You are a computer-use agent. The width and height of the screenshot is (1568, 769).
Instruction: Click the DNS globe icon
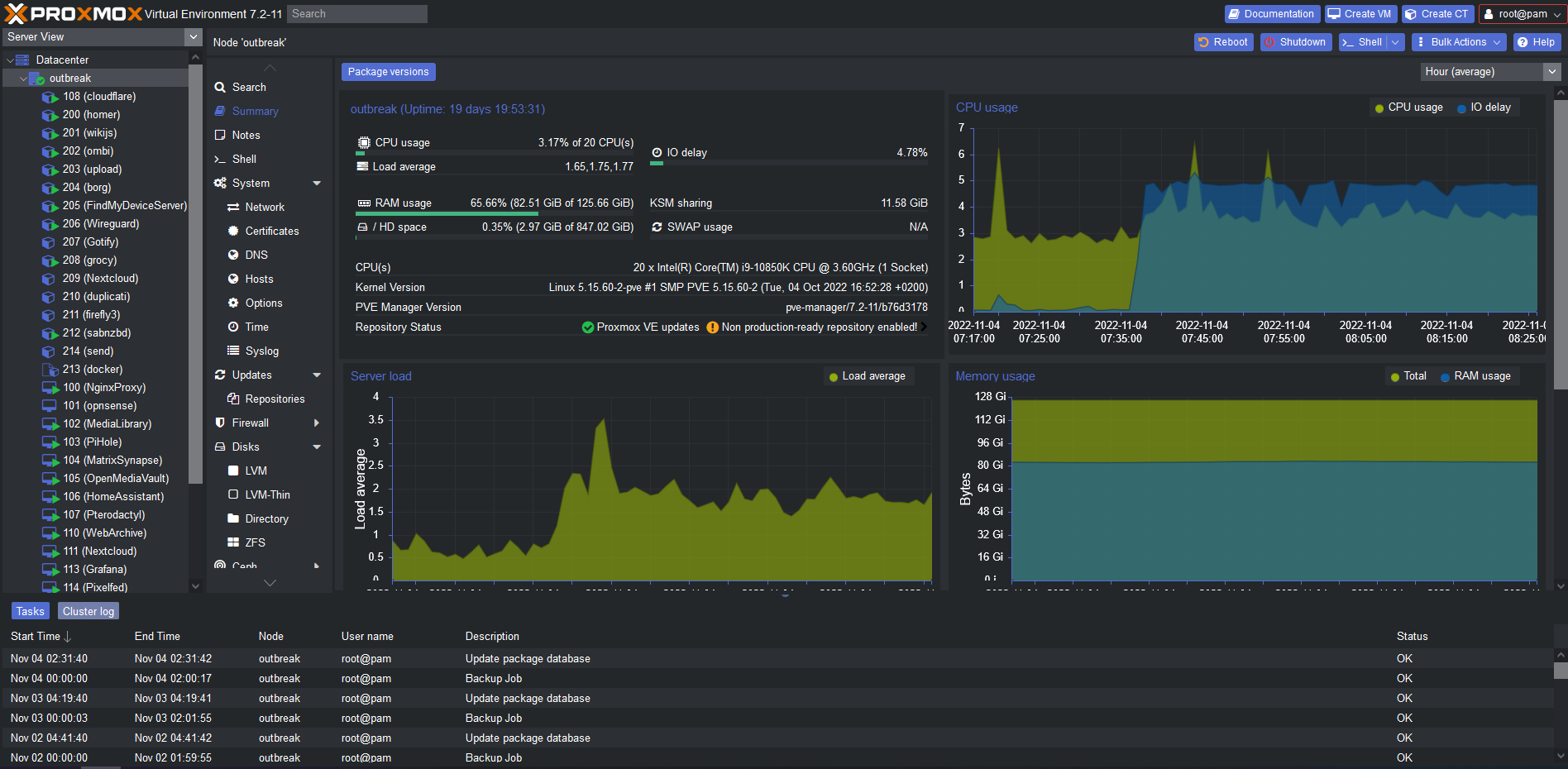point(233,255)
